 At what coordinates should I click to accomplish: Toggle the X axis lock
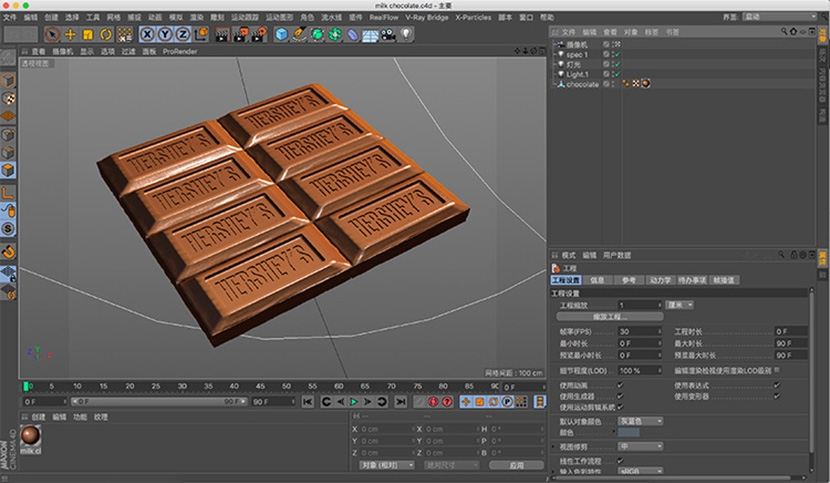tap(148, 34)
